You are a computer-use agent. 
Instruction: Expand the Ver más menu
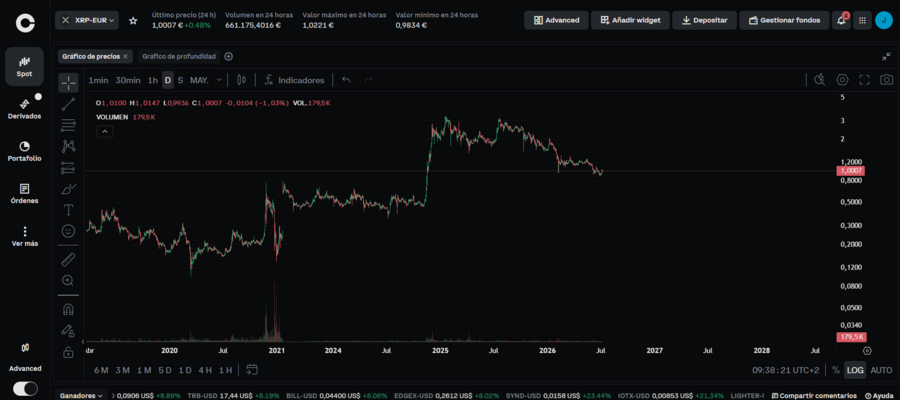(x=25, y=236)
